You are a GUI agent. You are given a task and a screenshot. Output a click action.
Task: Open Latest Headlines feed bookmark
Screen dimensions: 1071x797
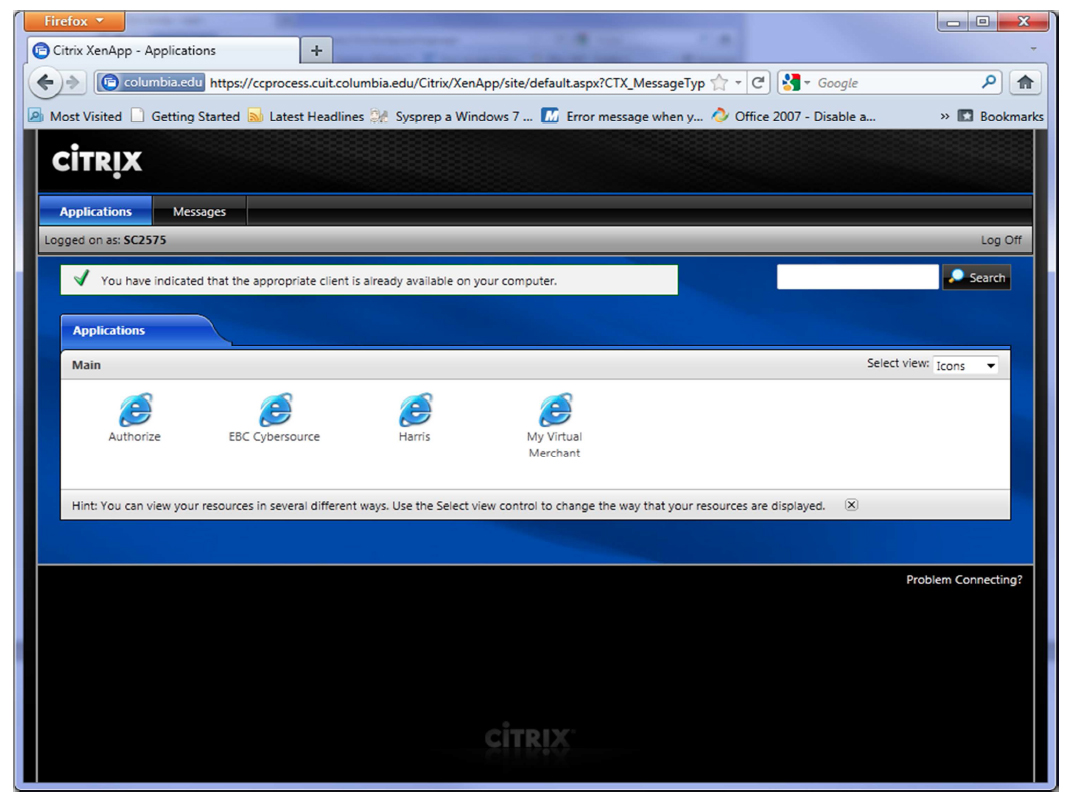306,116
